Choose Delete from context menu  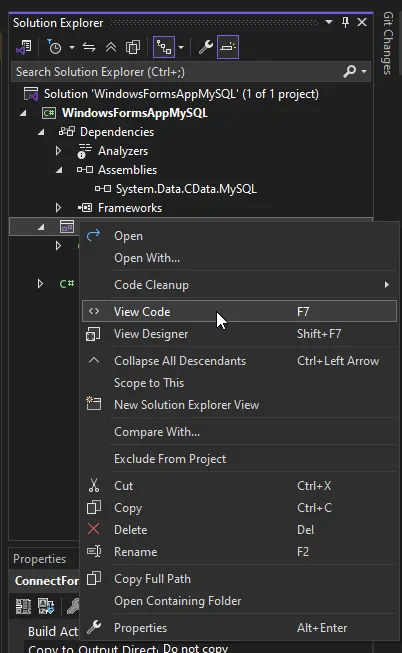[x=239, y=530]
